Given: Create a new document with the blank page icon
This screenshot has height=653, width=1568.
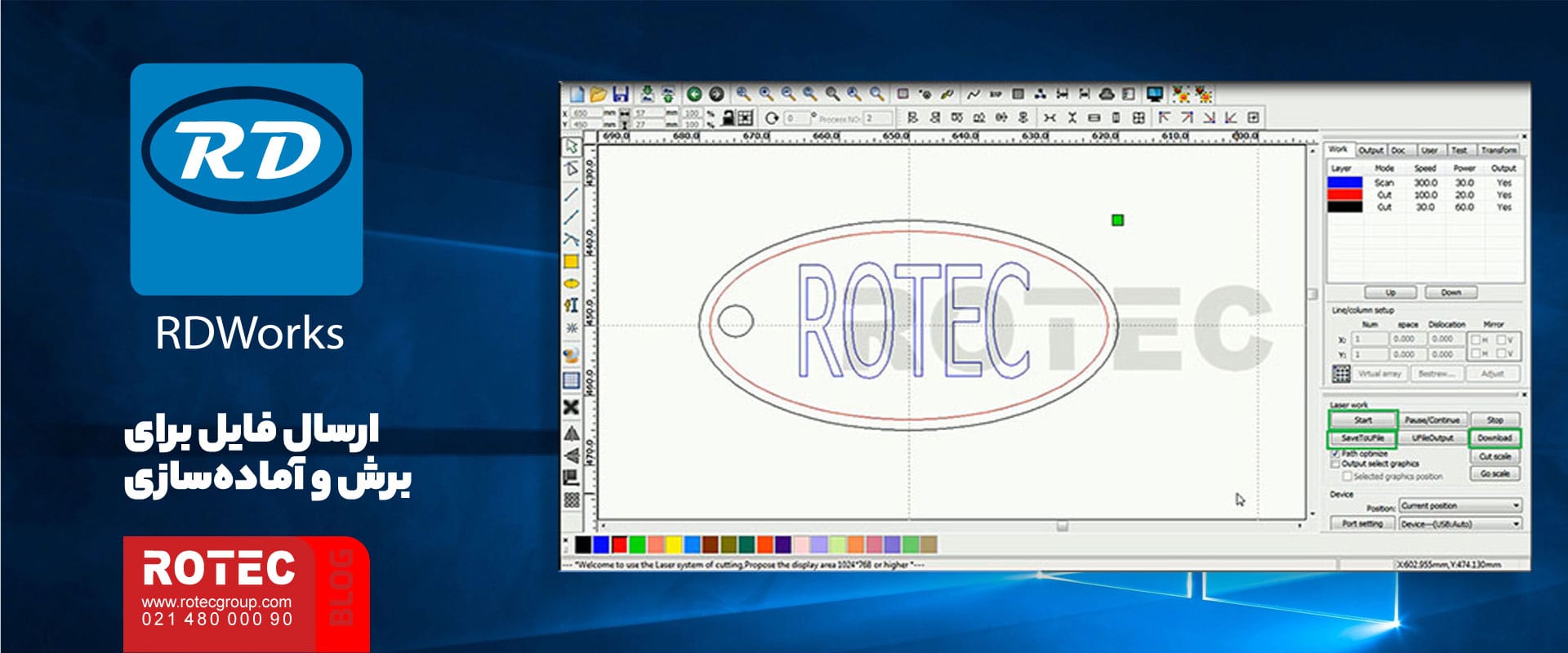Looking at the screenshot, I should (x=577, y=94).
